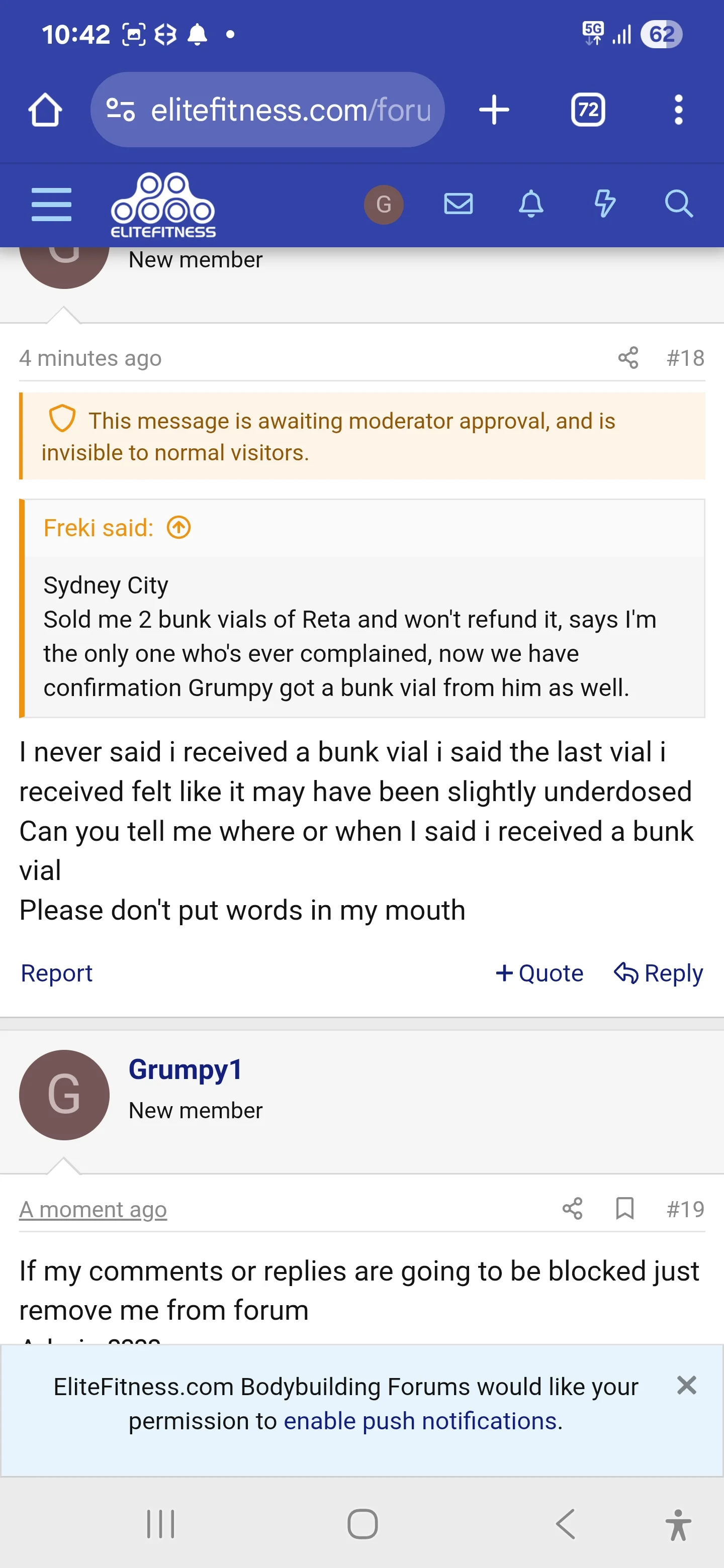Add post #18 to multi-quote
Screen dimensions: 724x1568
pyautogui.click(x=539, y=972)
